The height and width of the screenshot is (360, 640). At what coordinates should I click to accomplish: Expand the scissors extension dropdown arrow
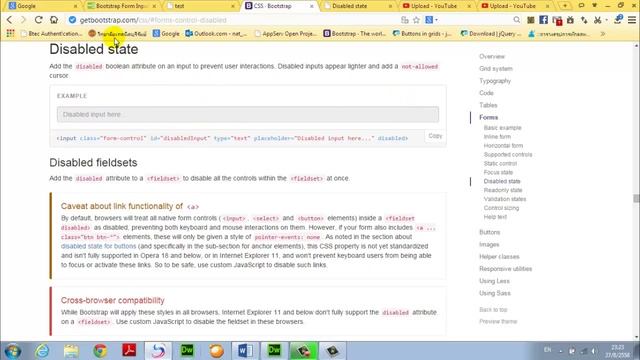click(x=606, y=20)
